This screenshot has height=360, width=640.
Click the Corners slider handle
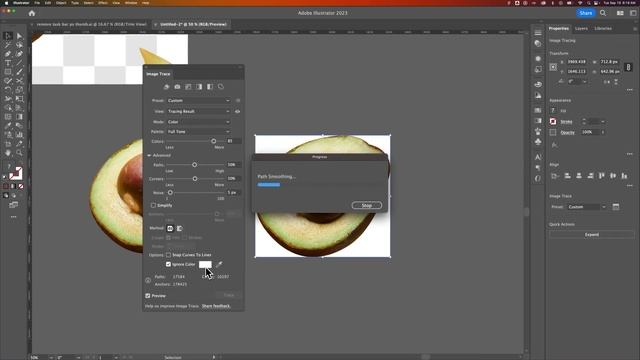(195, 178)
